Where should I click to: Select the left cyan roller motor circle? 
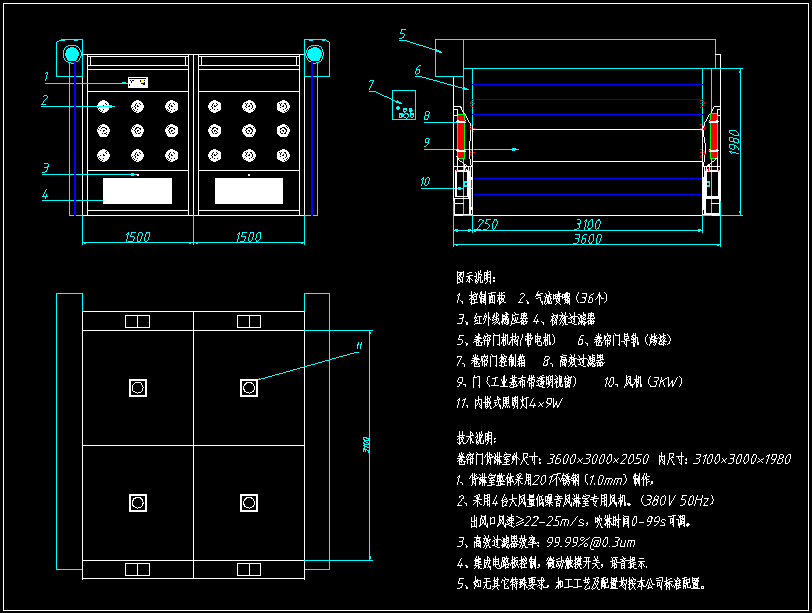tap(72, 53)
